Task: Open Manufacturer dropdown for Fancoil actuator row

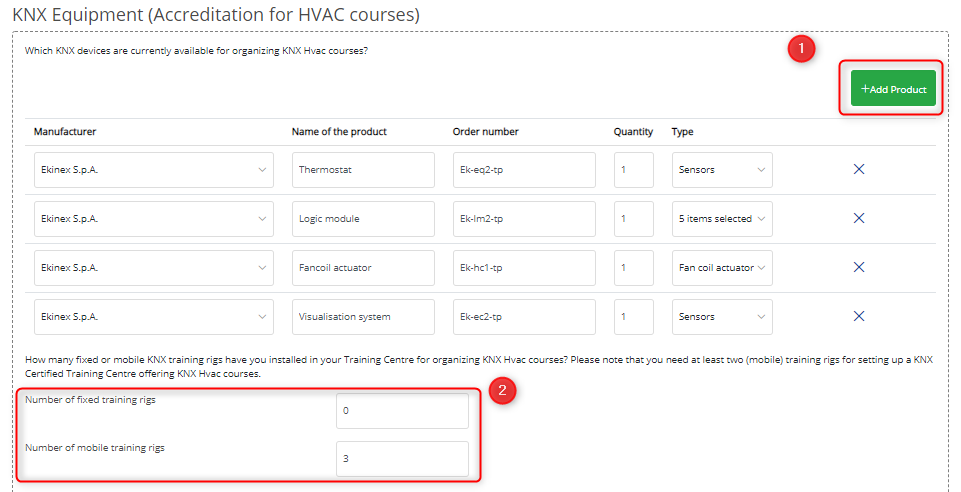Action: [153, 267]
